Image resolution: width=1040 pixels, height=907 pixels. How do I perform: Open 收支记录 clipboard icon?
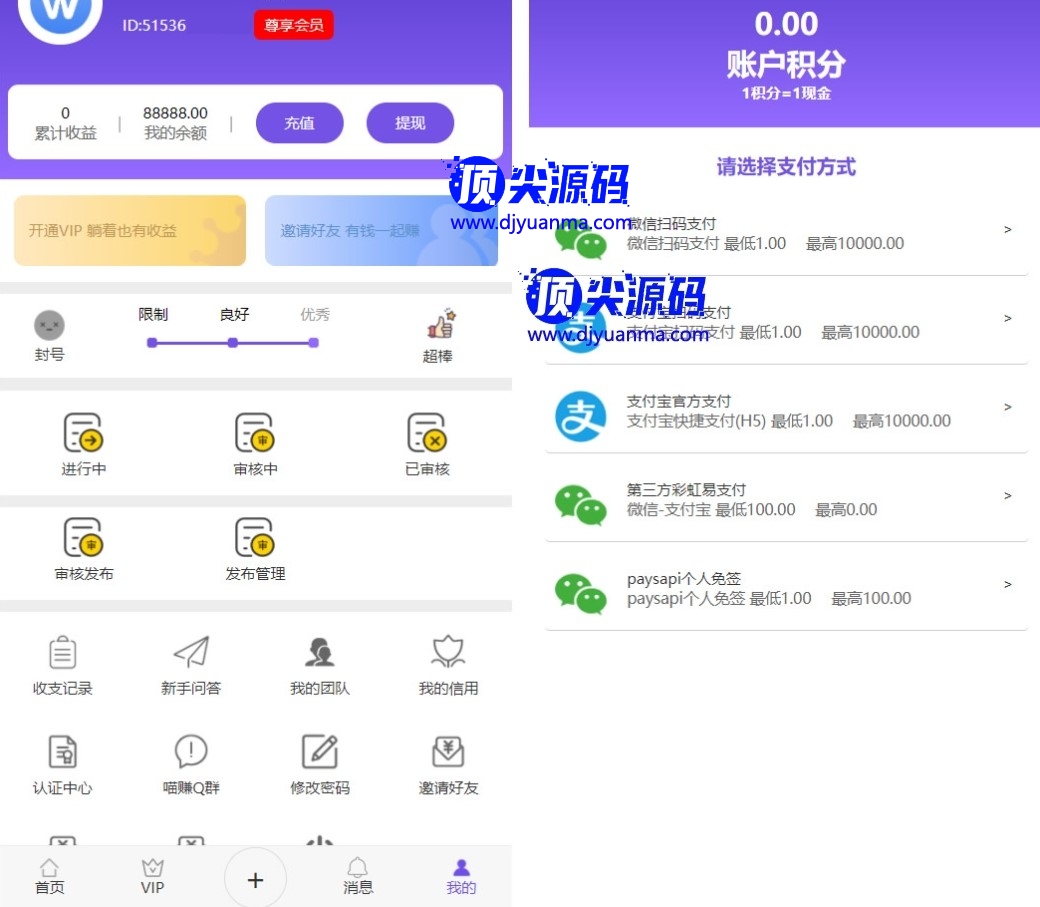[x=63, y=653]
